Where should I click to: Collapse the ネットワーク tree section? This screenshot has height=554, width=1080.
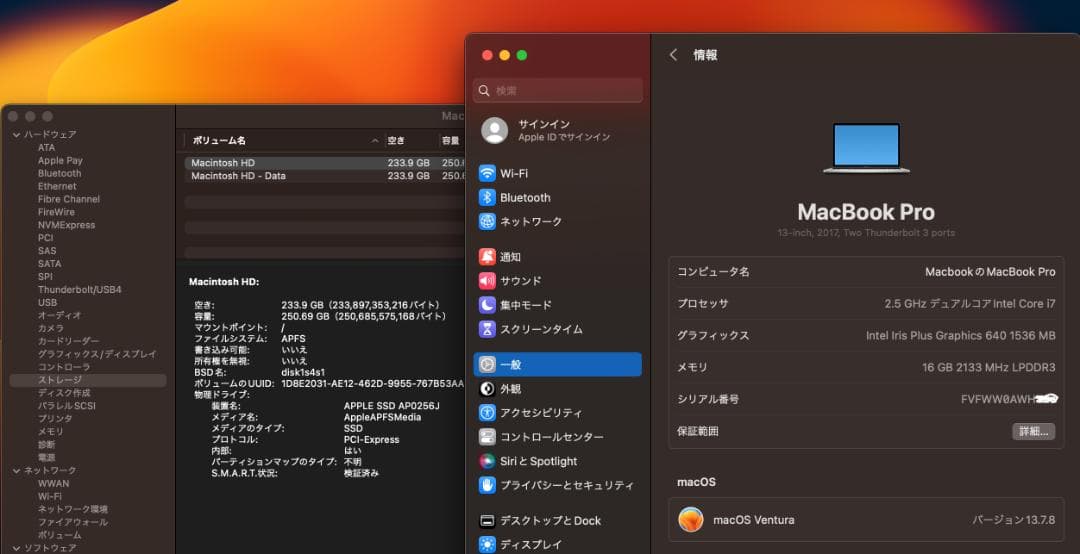tap(17, 471)
